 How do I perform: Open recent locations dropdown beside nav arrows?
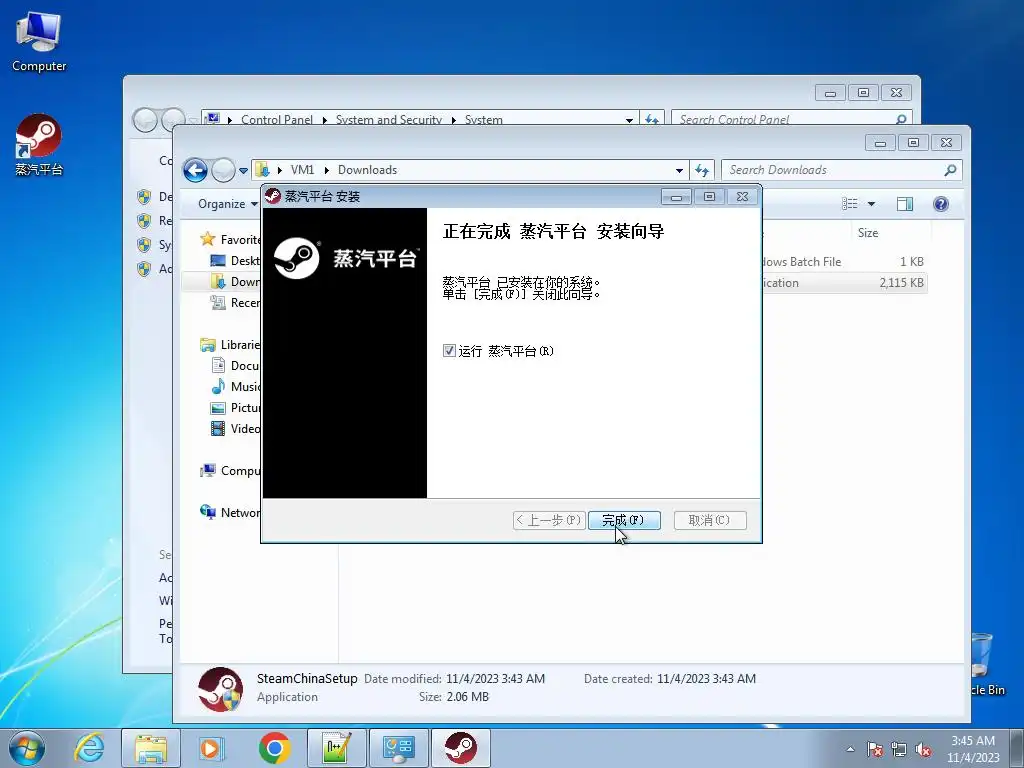point(244,170)
